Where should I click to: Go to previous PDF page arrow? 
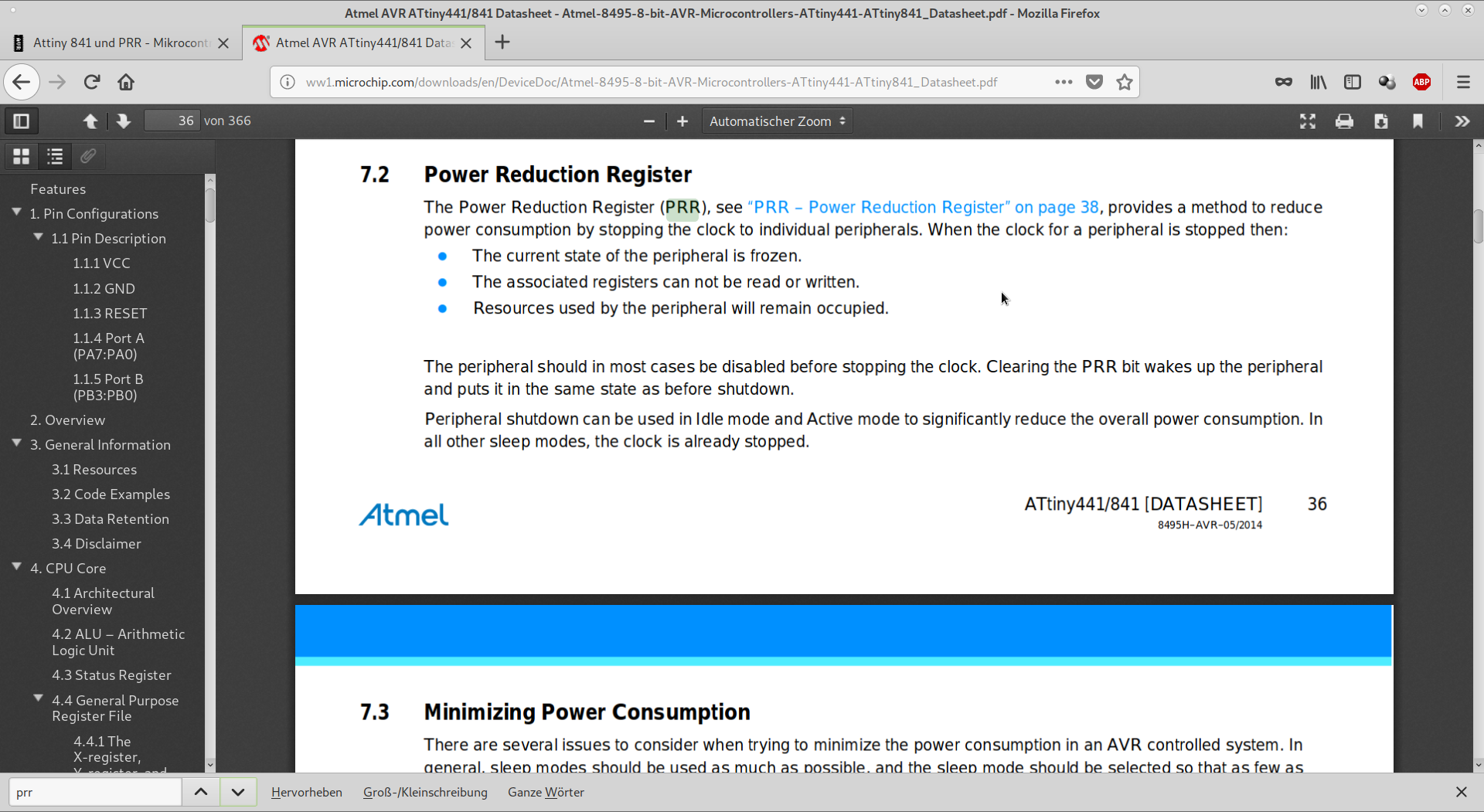click(x=90, y=121)
